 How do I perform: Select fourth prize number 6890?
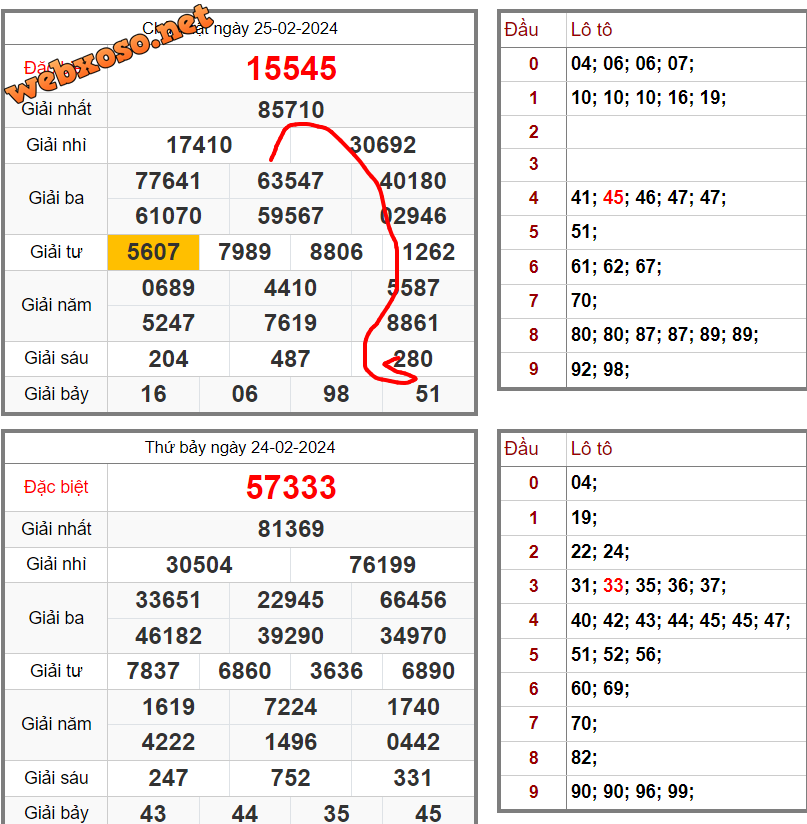coord(428,671)
